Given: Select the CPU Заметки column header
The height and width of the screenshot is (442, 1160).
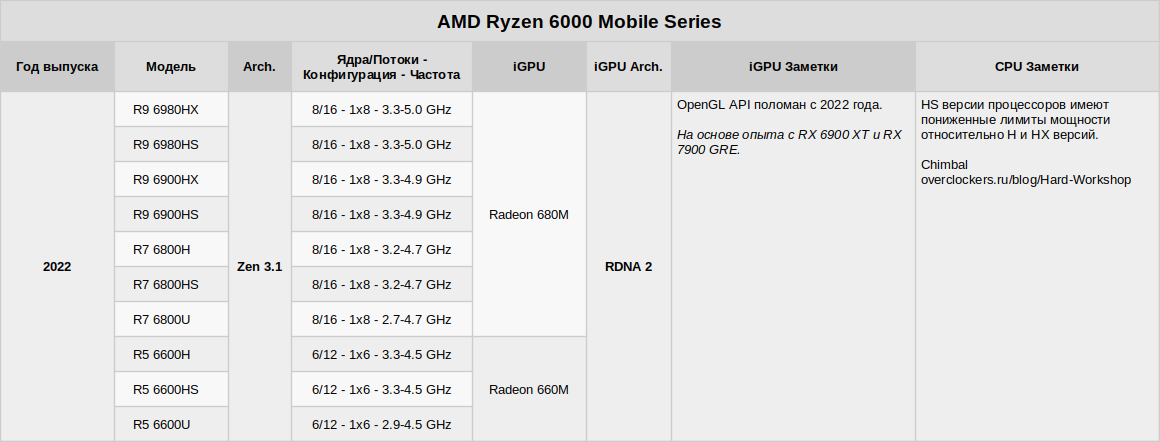Looking at the screenshot, I should pyautogui.click(x=1037, y=67).
